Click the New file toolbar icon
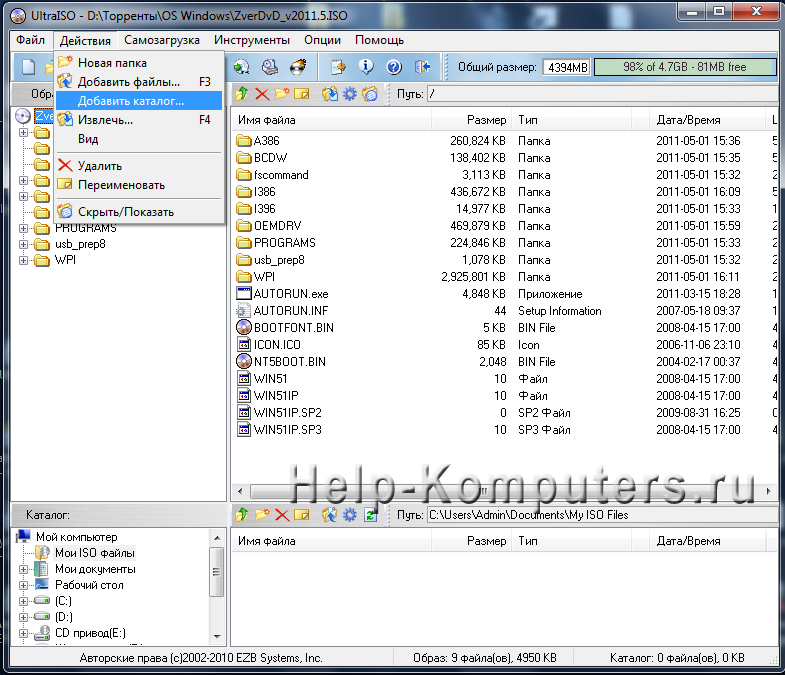Image resolution: width=785 pixels, height=675 pixels. (29, 67)
